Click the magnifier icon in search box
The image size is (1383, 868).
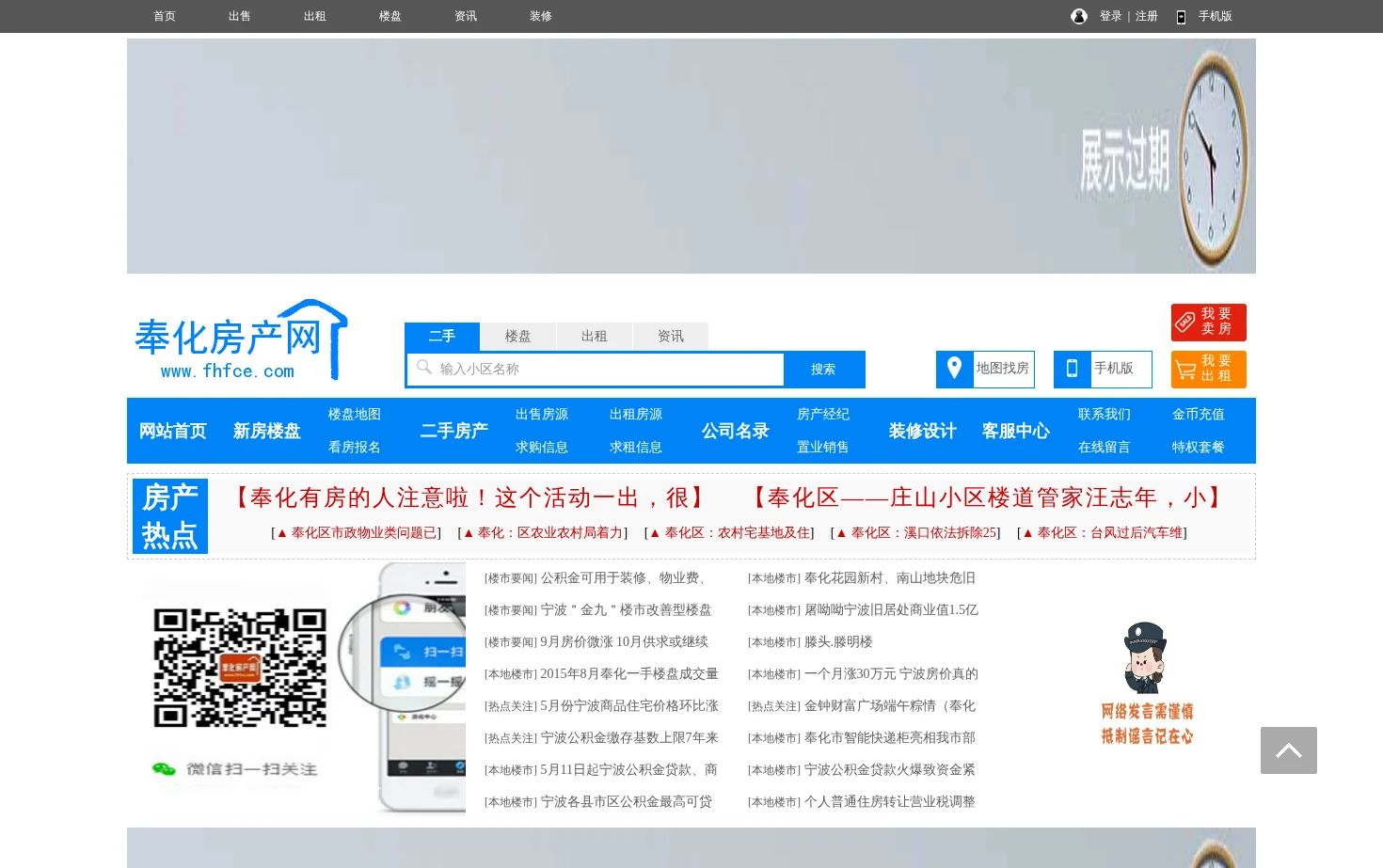pos(423,367)
